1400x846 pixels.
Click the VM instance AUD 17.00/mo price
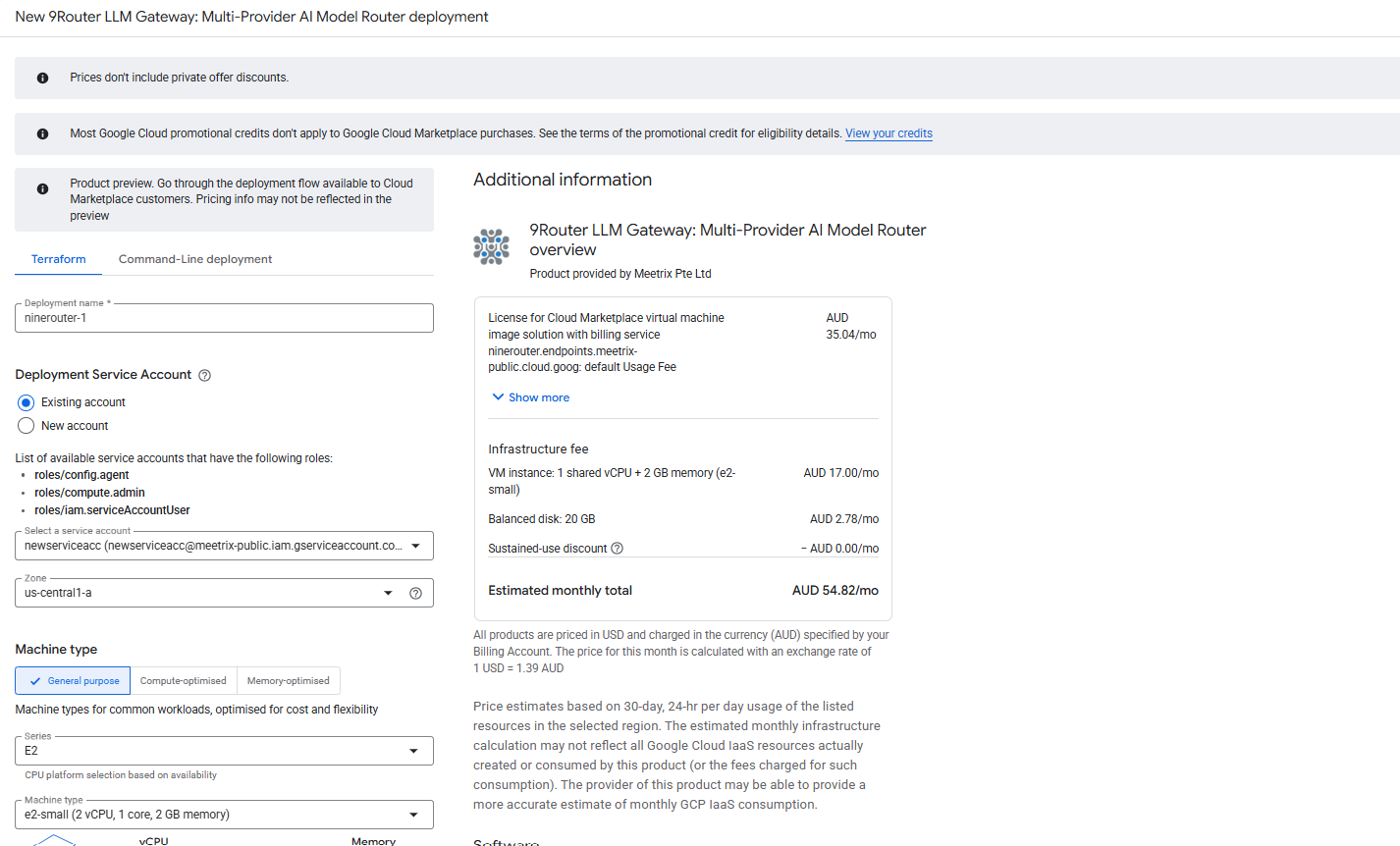(x=841, y=473)
